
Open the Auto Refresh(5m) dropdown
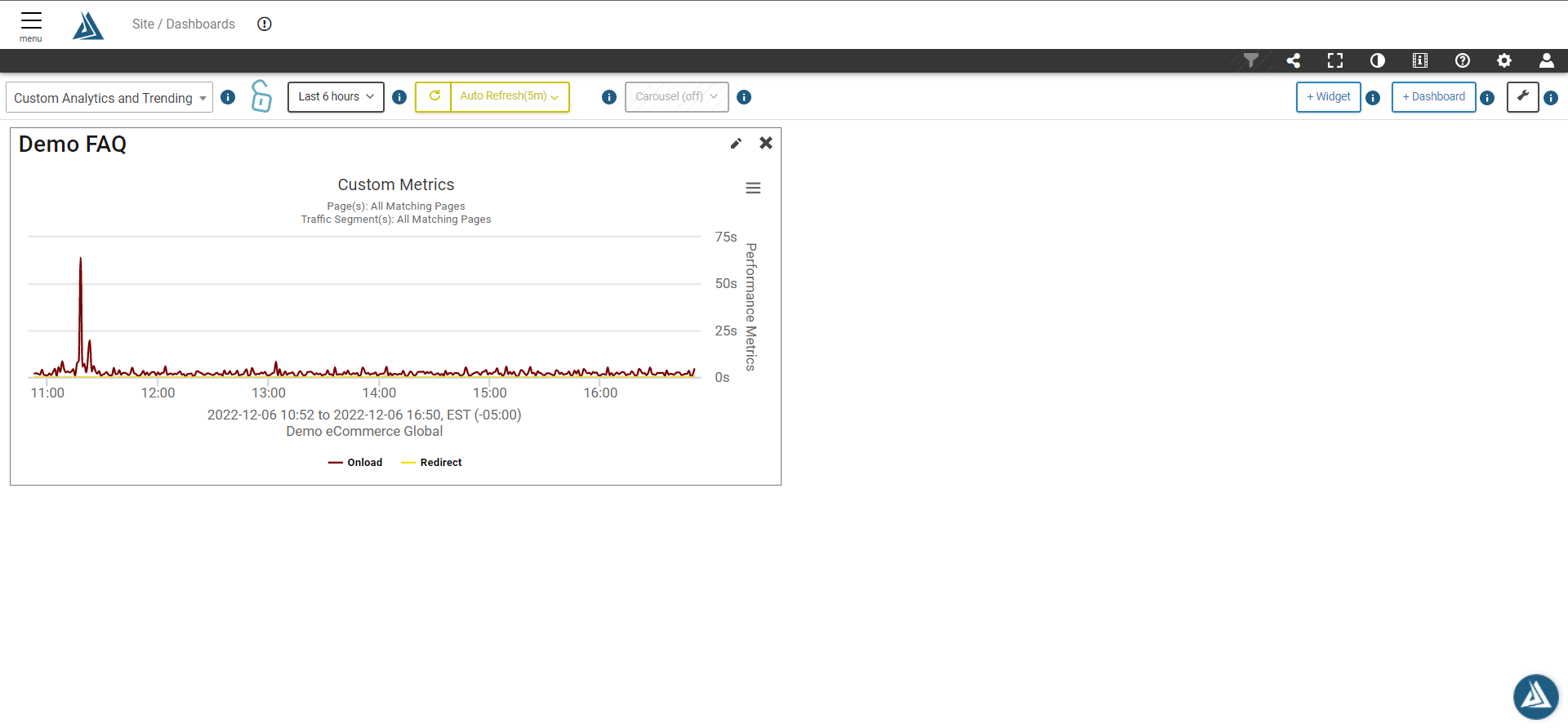point(510,96)
